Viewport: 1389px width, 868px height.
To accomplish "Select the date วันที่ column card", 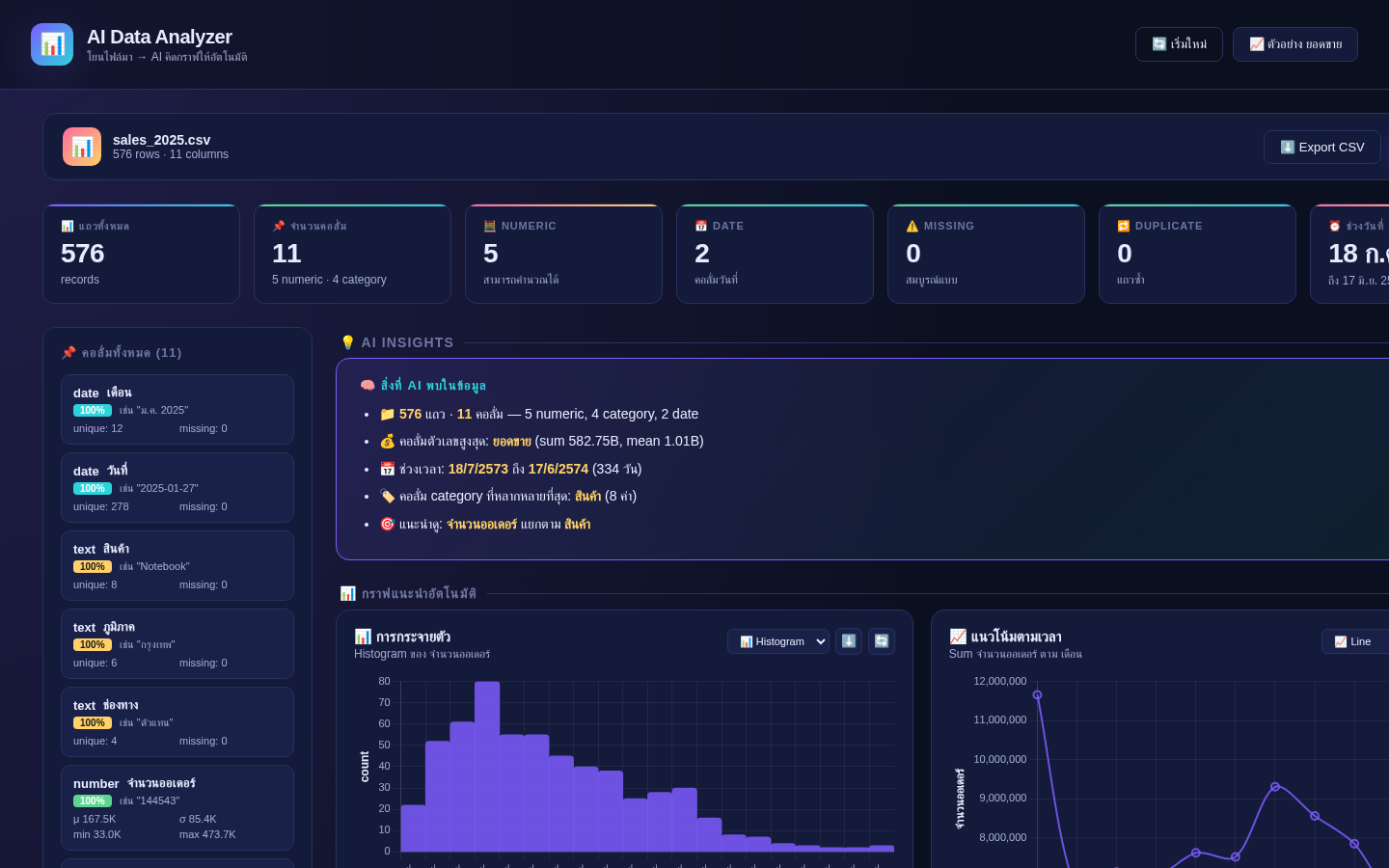I will pos(177,487).
